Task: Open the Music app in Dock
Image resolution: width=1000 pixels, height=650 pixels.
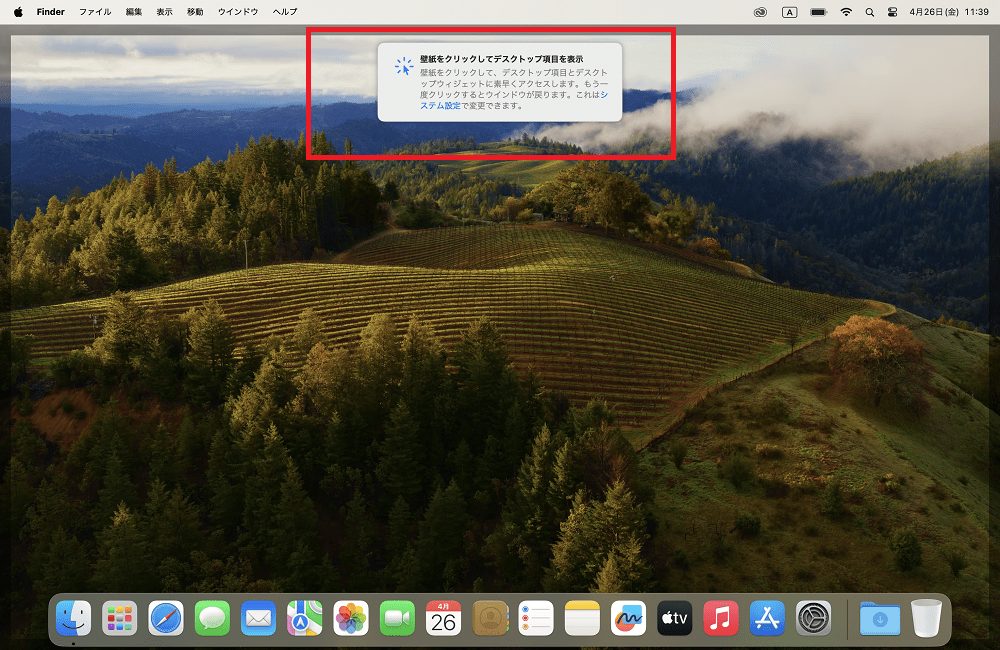Action: coord(721,618)
